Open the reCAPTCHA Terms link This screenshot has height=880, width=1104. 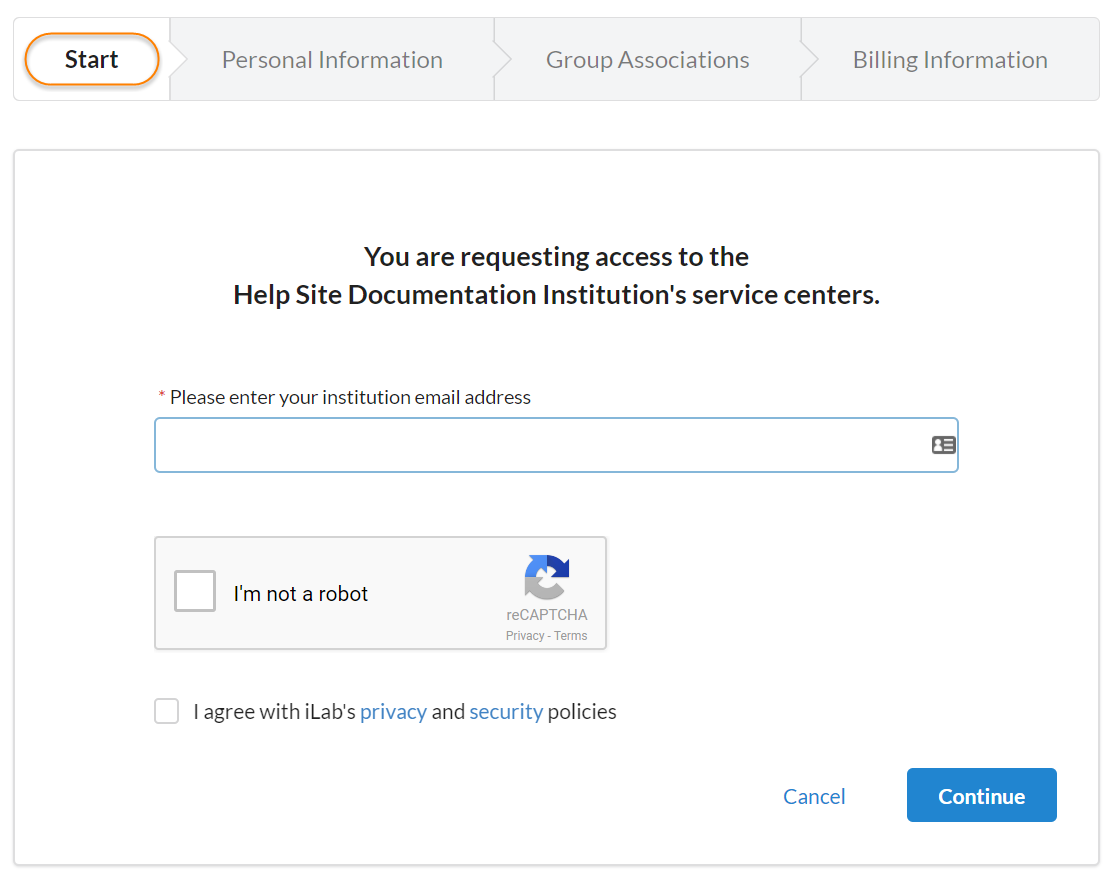click(x=571, y=636)
